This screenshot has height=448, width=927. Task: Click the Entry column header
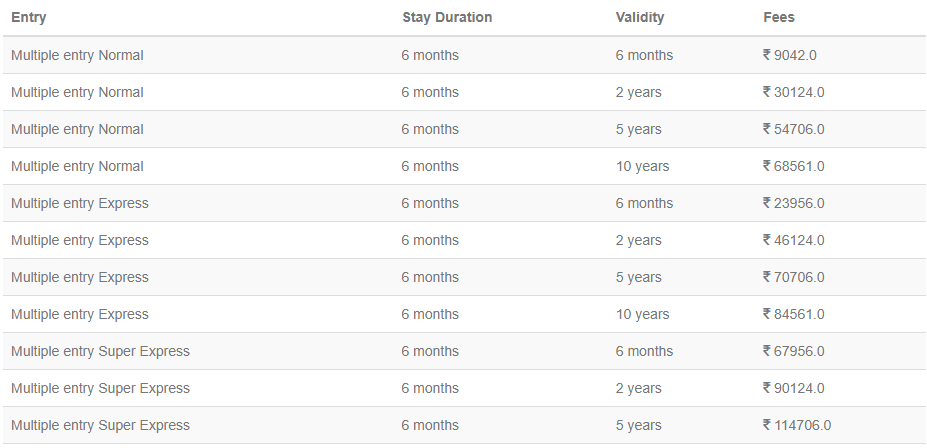29,18
